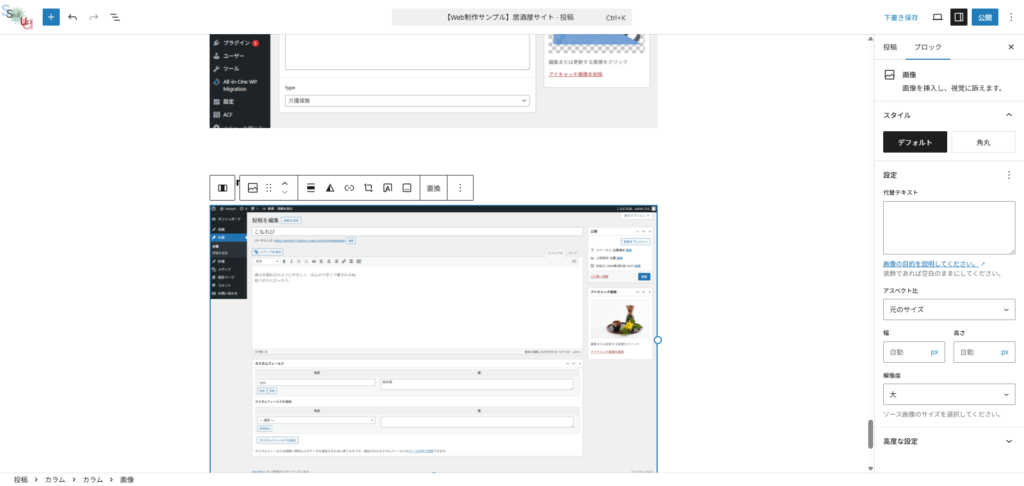Insert a link on the image
This screenshot has width=1024, height=486.
(x=349, y=188)
